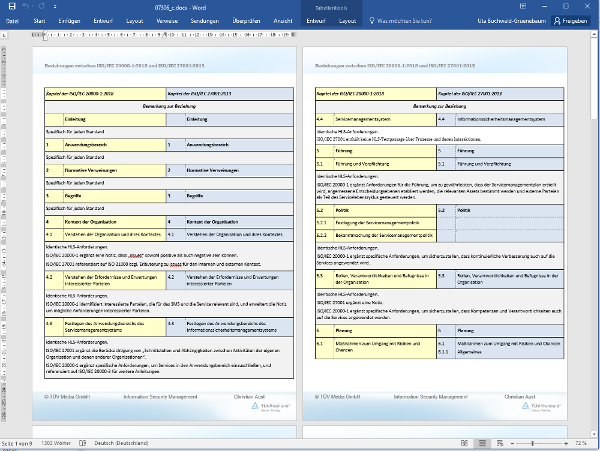Open the proofing book icon in status bar
Viewport: 600px width, 451px height.
[82, 443]
